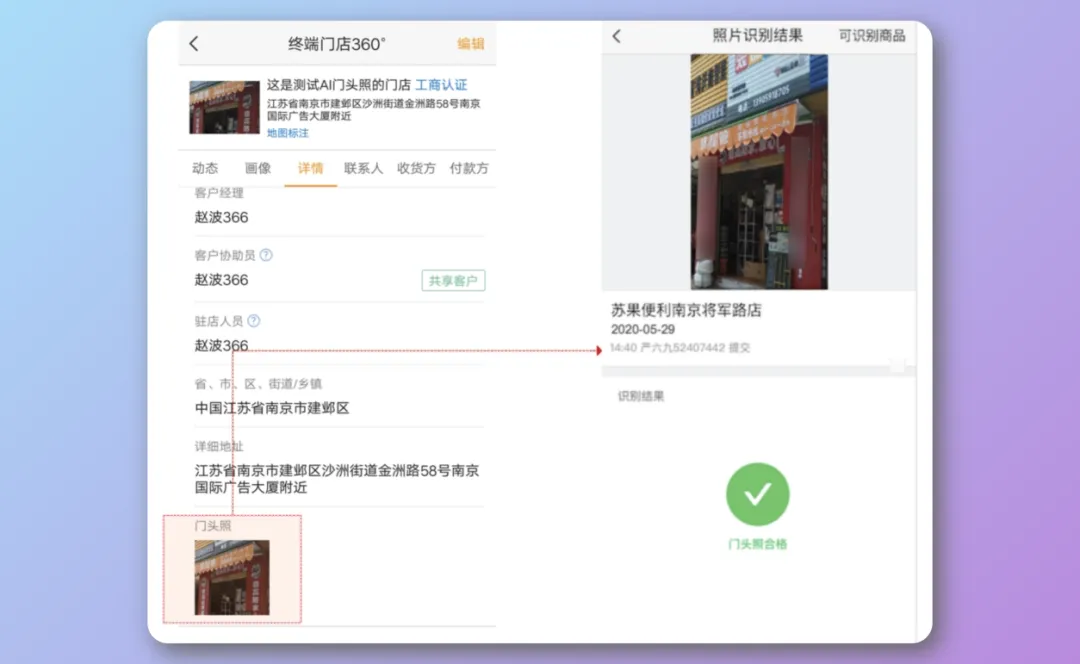The image size is (1080, 664).
Task: Tap the 共享客户 button
Action: coord(453,280)
